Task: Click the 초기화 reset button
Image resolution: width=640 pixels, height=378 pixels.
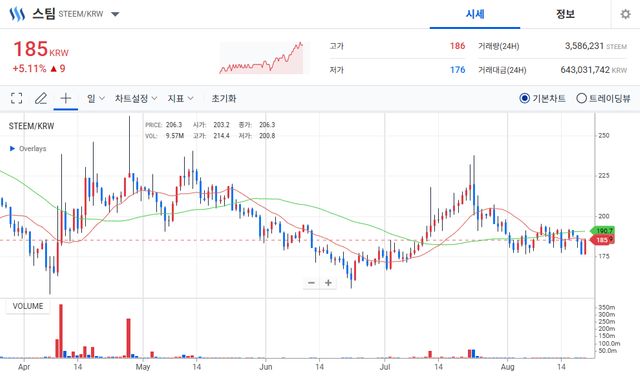Action: (x=224, y=98)
